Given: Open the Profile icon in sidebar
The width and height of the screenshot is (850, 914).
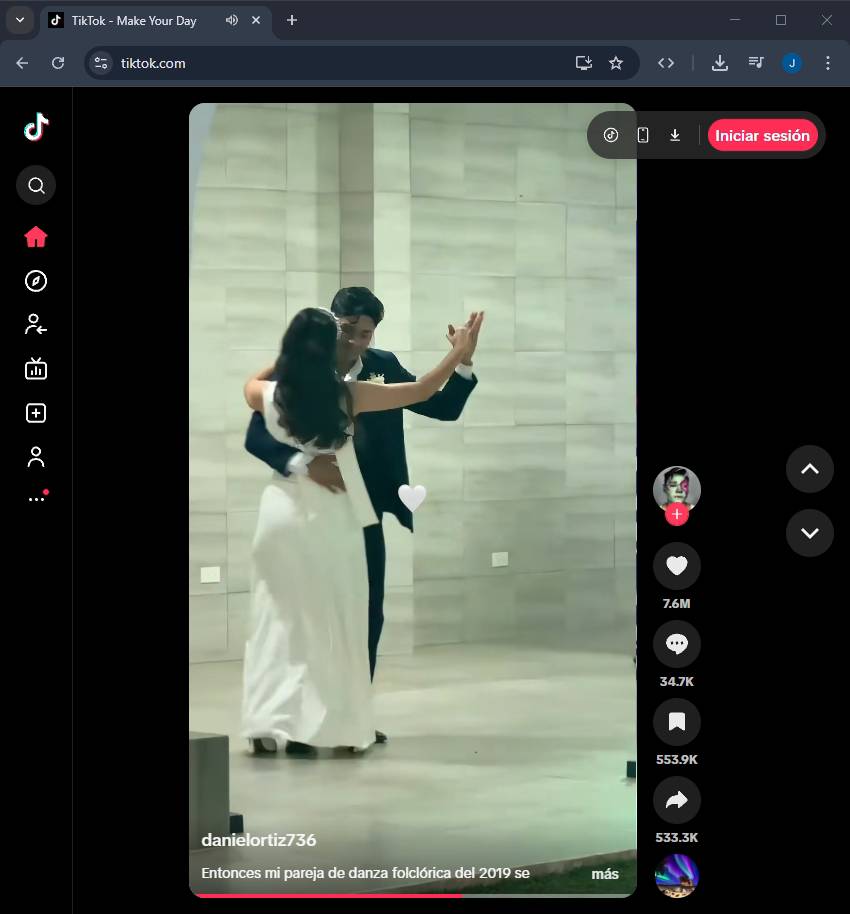Looking at the screenshot, I should 36,457.
